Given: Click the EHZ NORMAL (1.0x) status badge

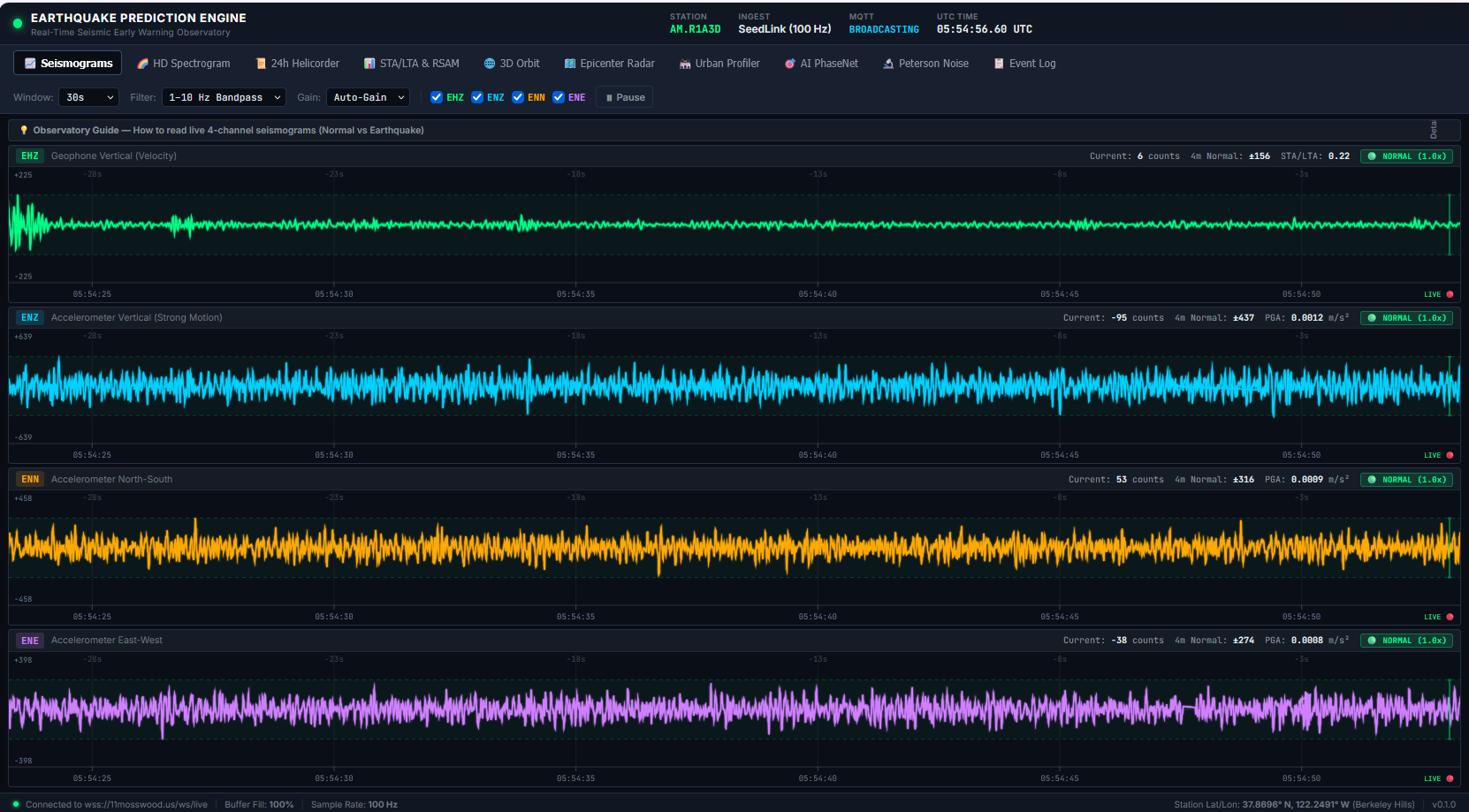Looking at the screenshot, I should tap(1406, 156).
